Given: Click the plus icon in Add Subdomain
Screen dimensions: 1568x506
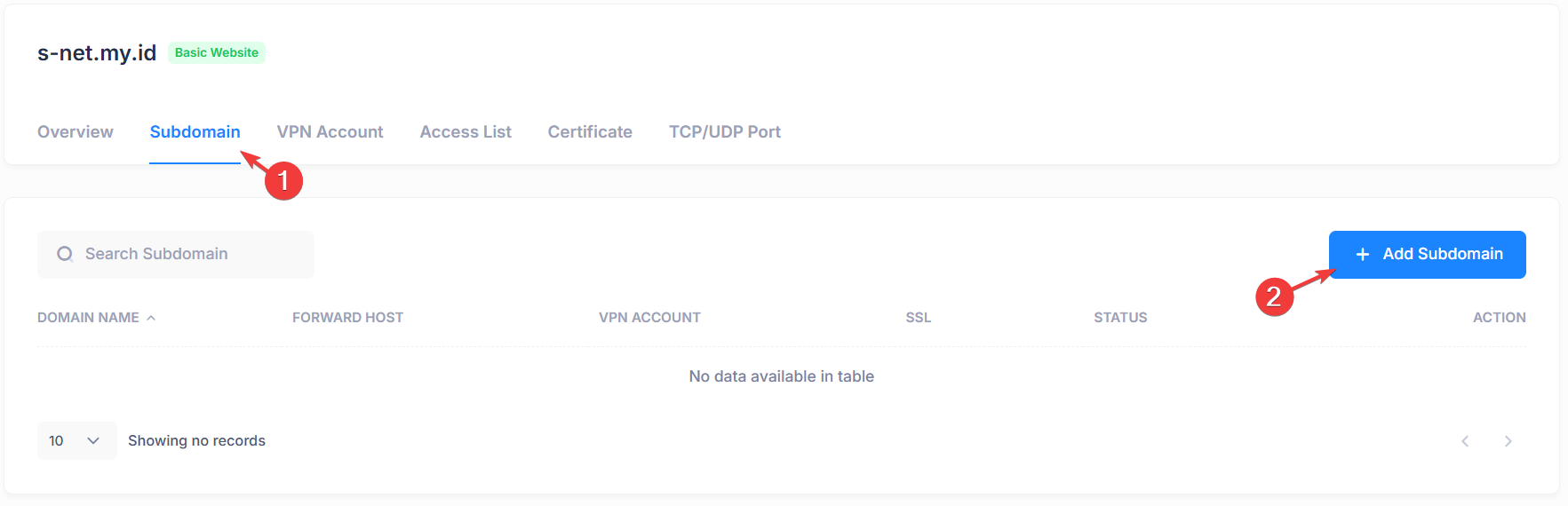Looking at the screenshot, I should tap(1363, 255).
